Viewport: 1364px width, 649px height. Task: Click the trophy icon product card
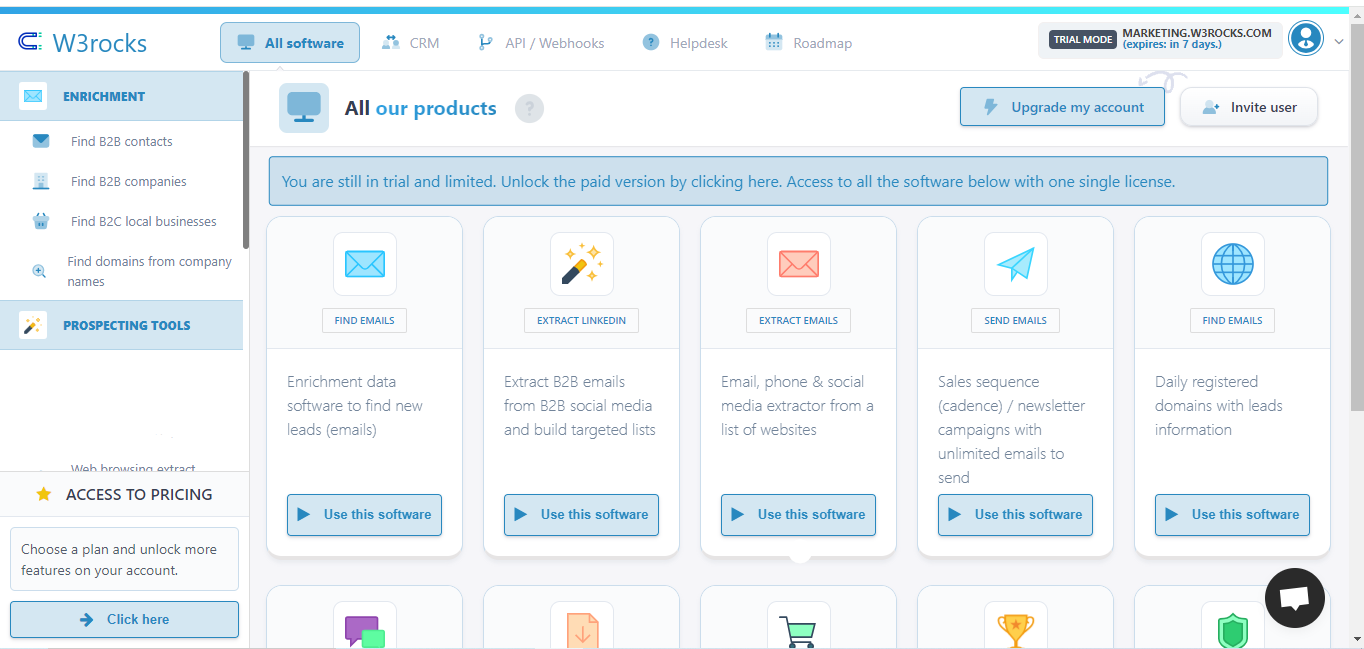click(1015, 628)
